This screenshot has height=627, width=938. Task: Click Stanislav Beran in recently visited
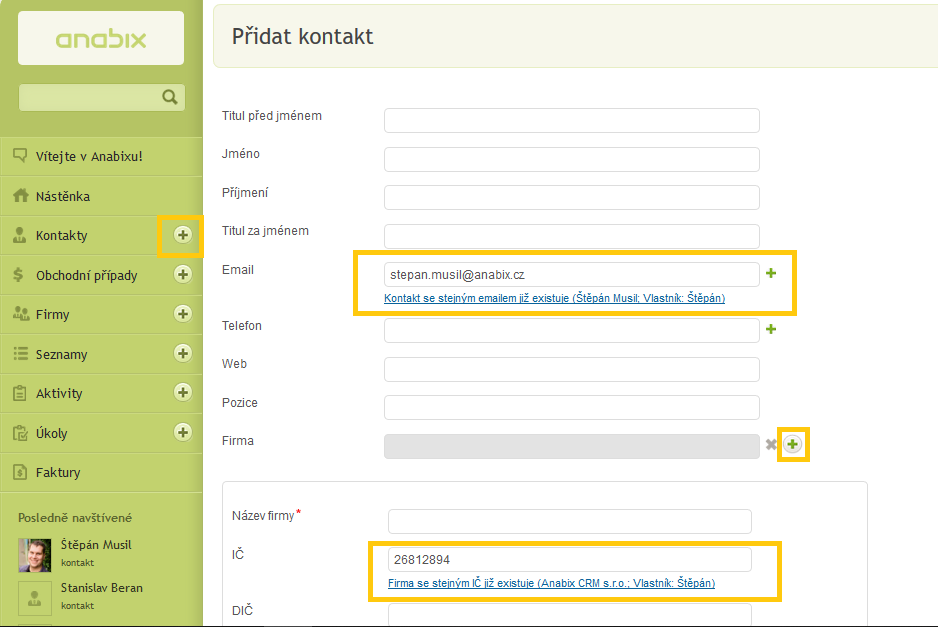[101, 588]
